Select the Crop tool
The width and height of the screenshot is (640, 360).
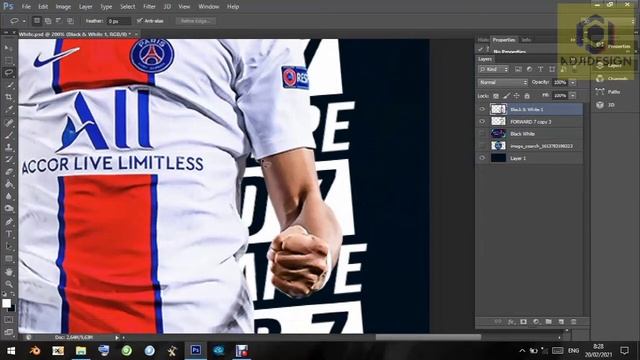tap(9, 98)
